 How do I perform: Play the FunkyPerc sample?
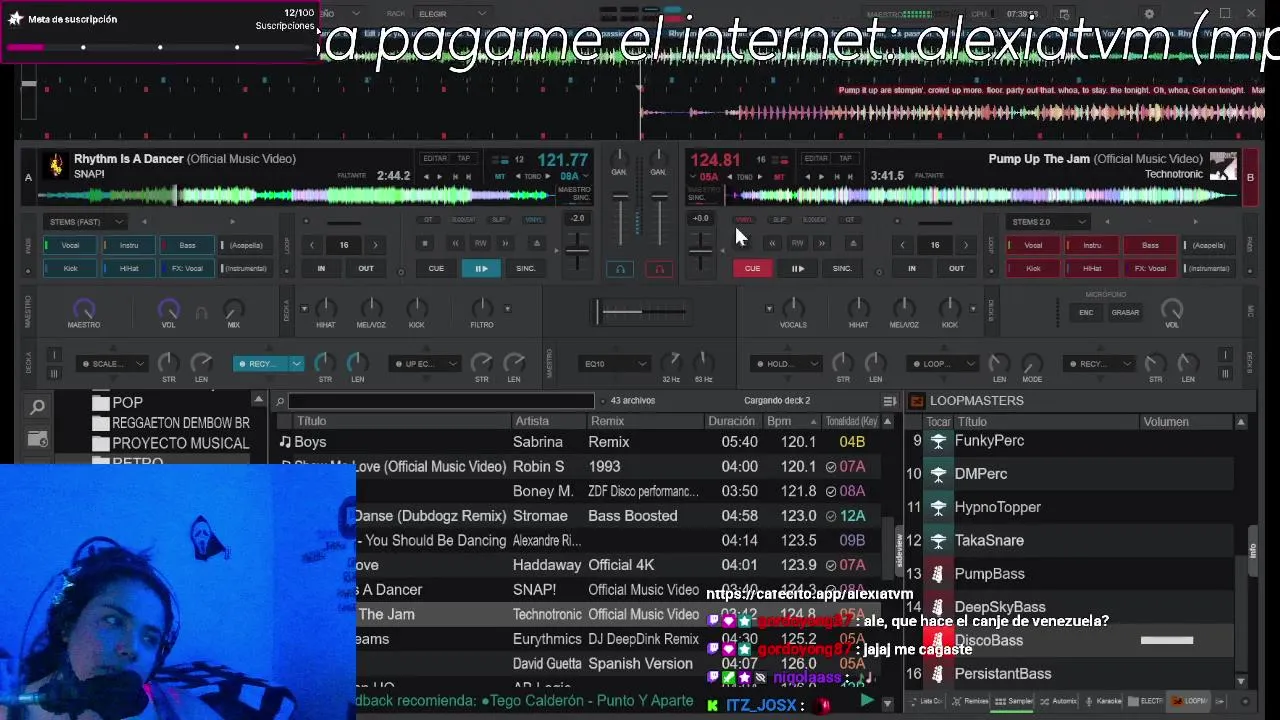tap(938, 441)
